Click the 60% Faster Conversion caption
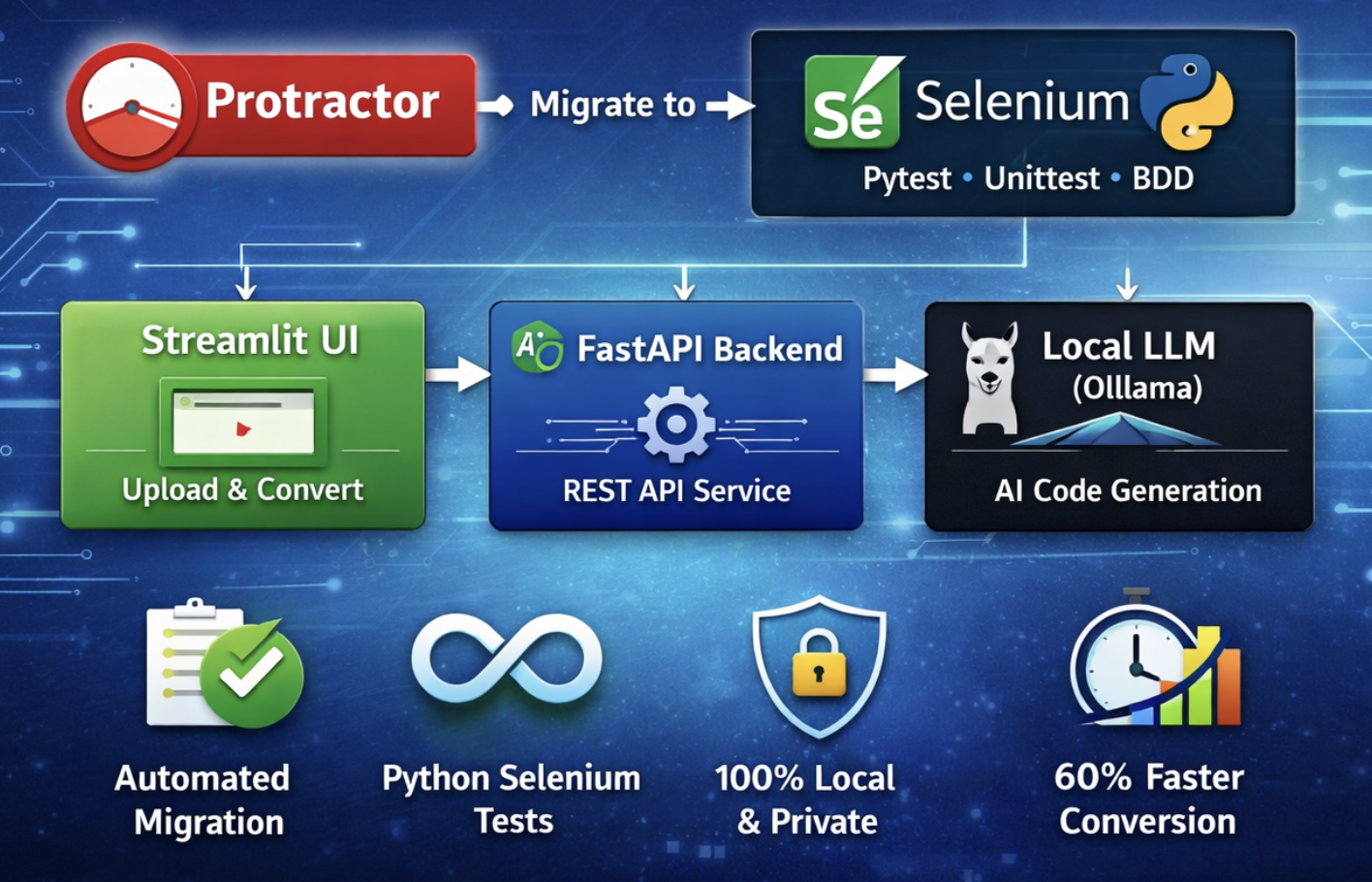 click(x=1148, y=799)
